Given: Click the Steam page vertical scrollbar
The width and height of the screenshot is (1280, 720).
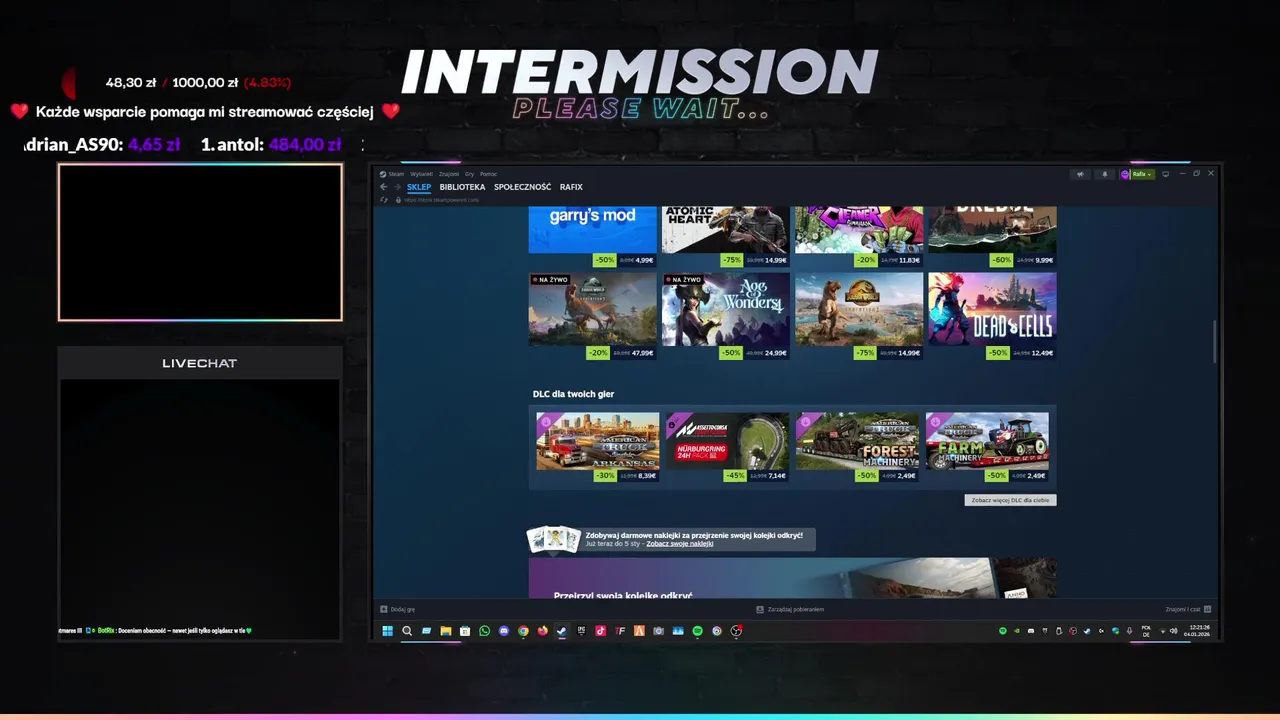Looking at the screenshot, I should point(1215,342).
